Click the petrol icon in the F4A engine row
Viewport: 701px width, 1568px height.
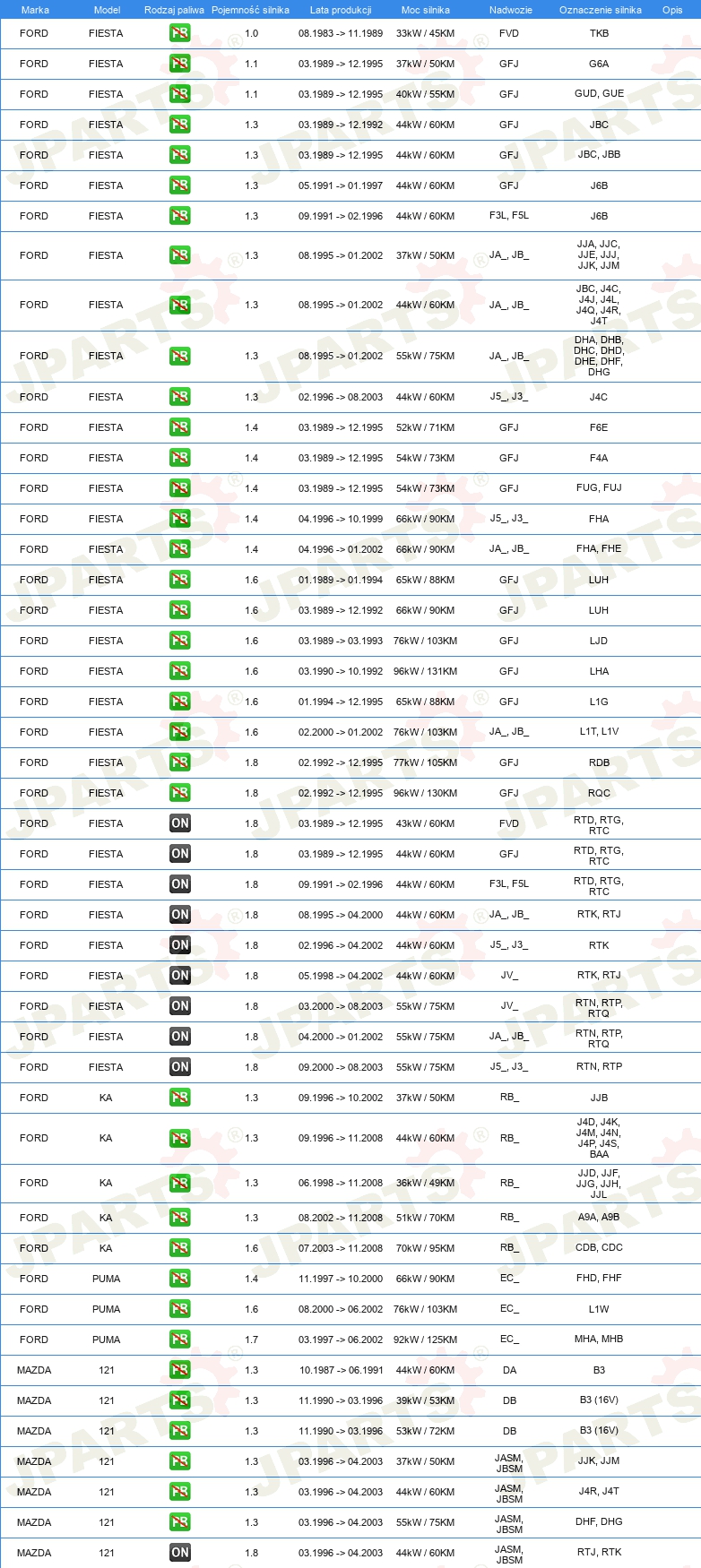pyautogui.click(x=180, y=458)
